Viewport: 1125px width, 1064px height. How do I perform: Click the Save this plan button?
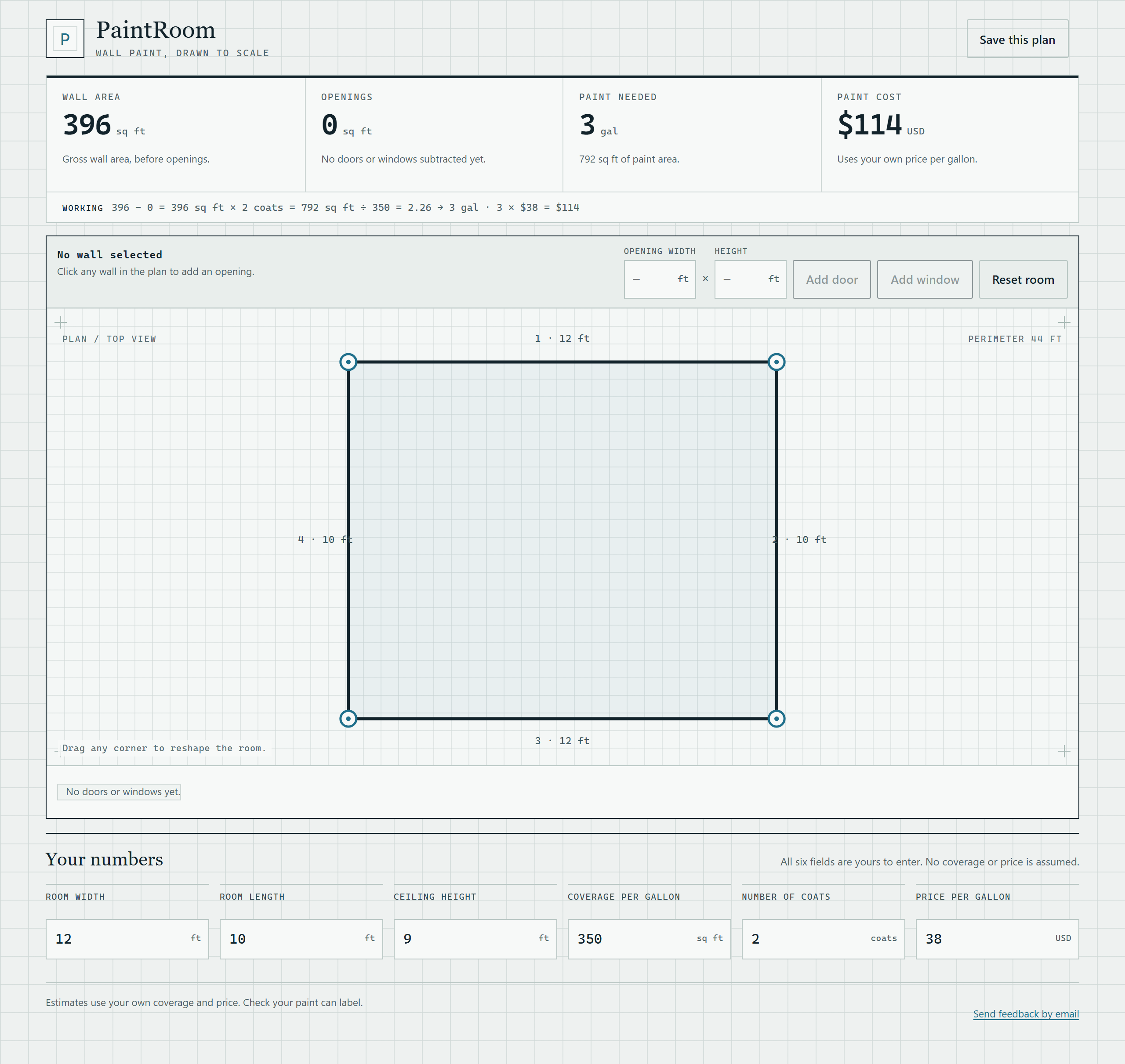pyautogui.click(x=1017, y=39)
